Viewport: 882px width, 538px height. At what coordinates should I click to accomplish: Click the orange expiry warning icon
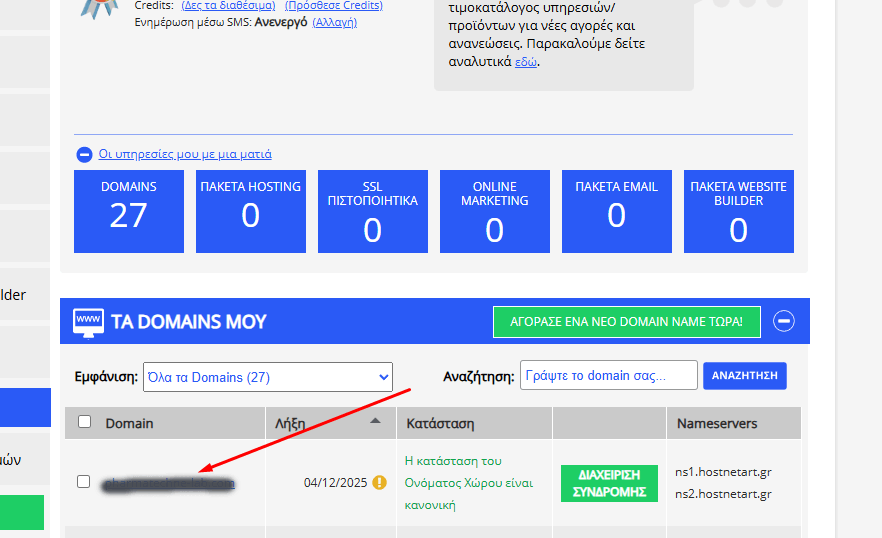379,482
